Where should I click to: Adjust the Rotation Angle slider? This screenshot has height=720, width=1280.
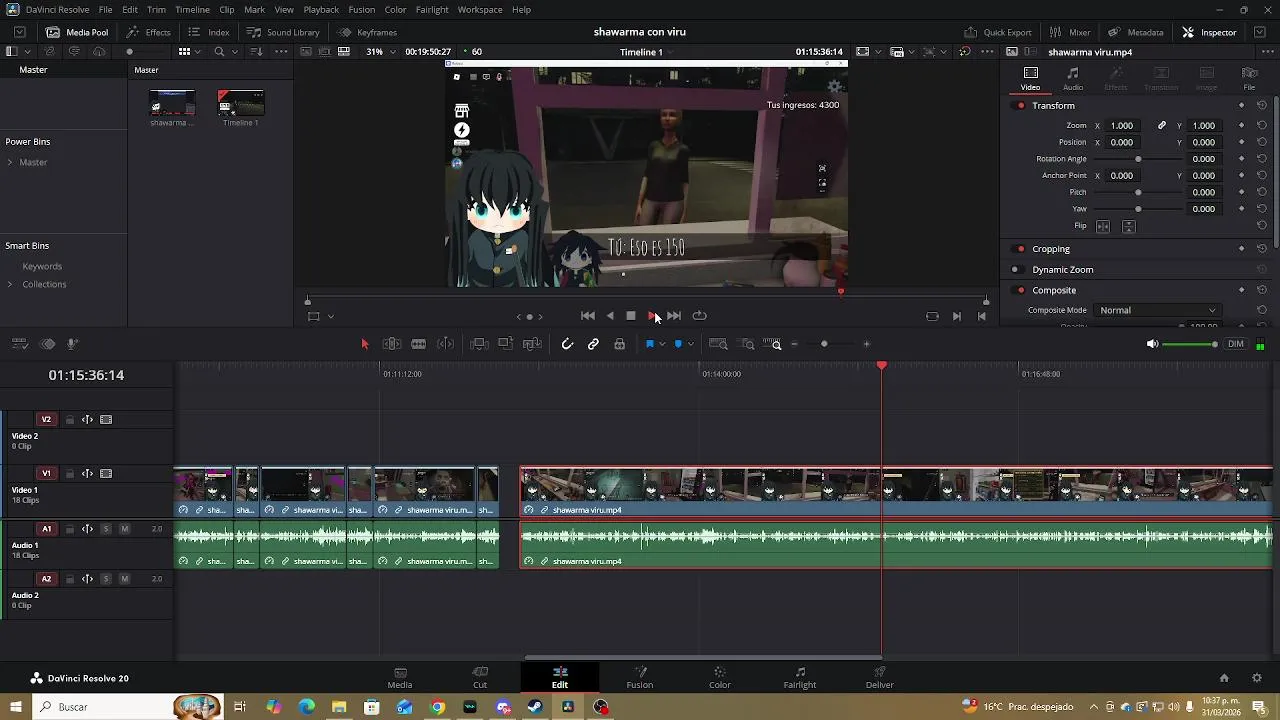[x=1138, y=159]
